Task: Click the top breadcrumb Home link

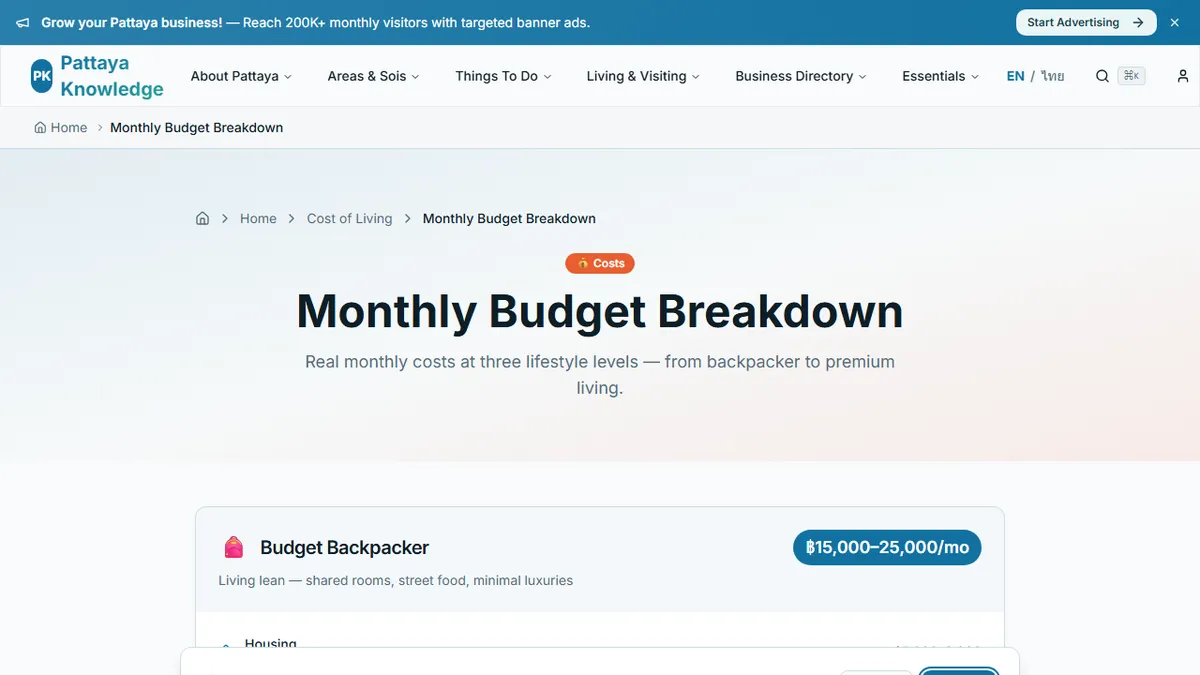Action: tap(61, 128)
